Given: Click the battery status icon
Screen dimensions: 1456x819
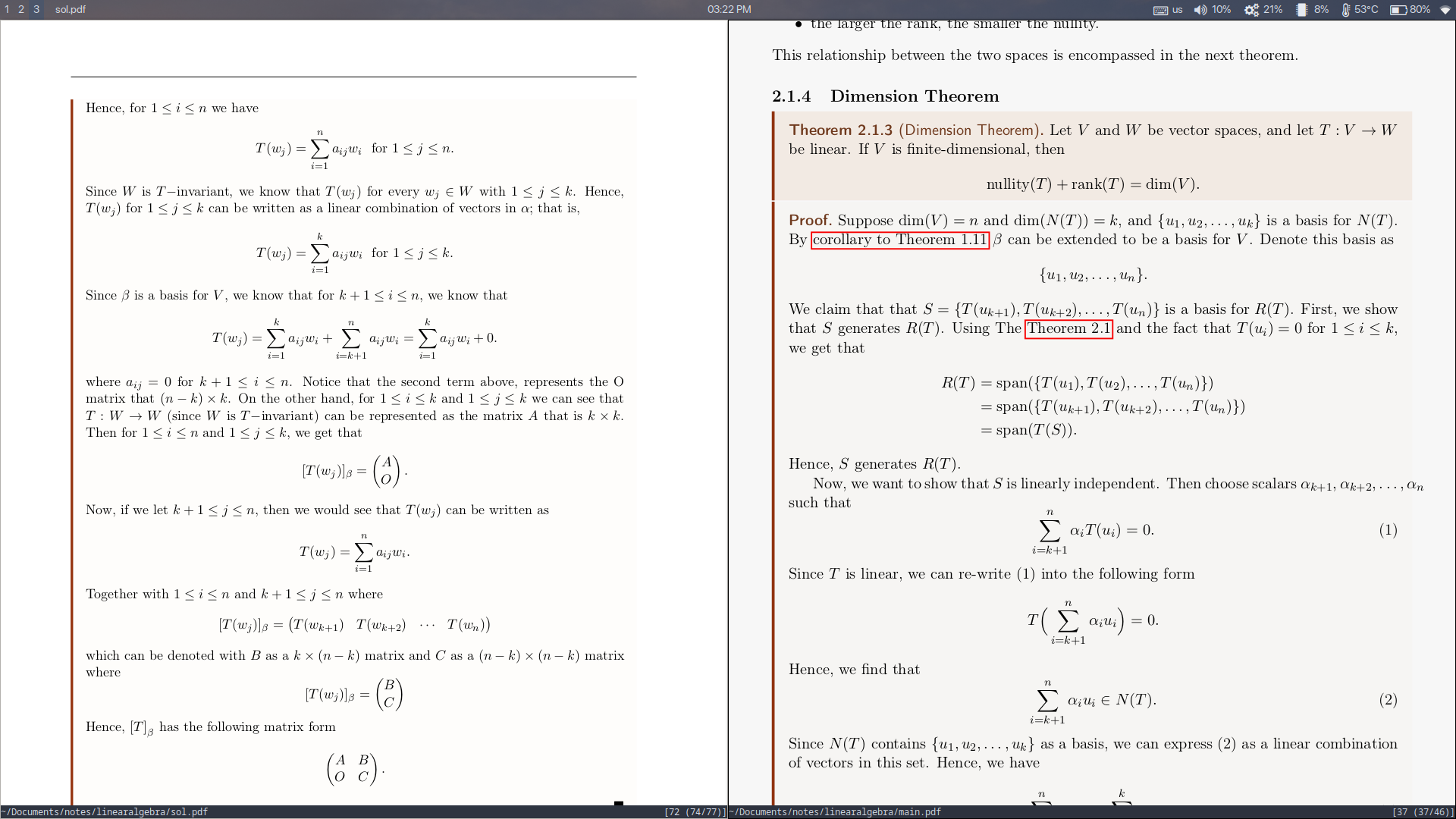Looking at the screenshot, I should pyautogui.click(x=1398, y=10).
